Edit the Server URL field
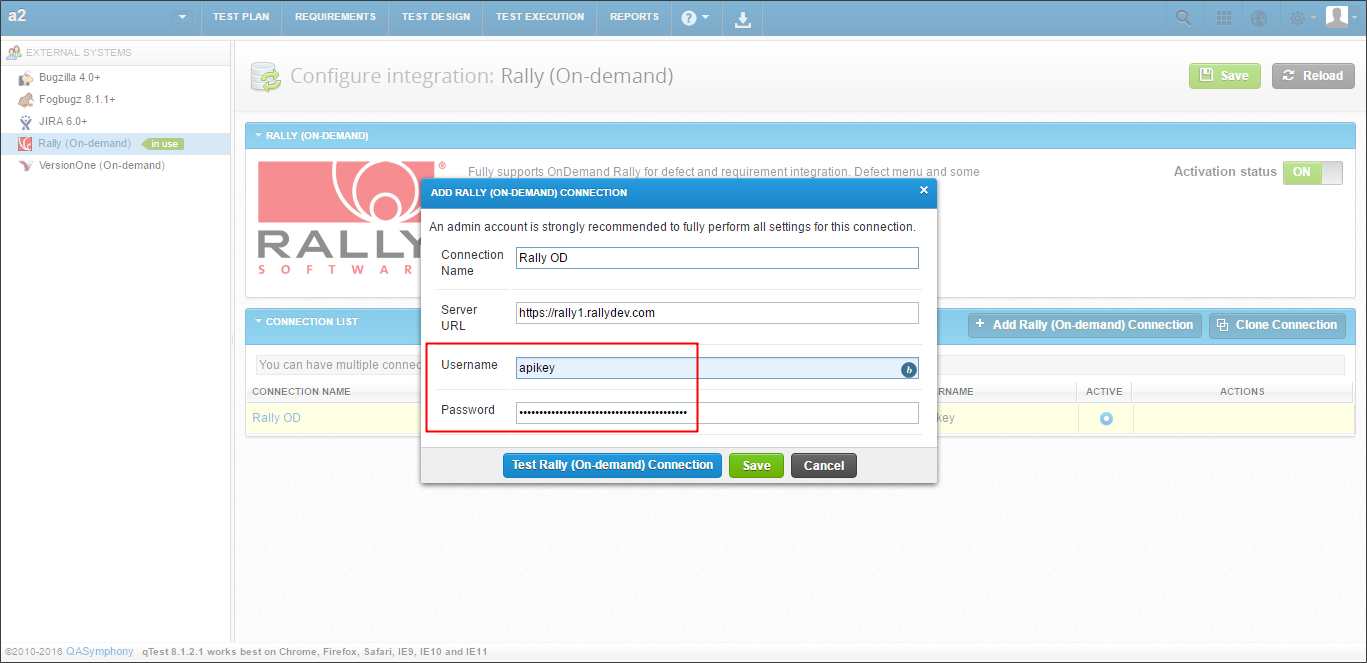The height and width of the screenshot is (663, 1367). tap(716, 313)
